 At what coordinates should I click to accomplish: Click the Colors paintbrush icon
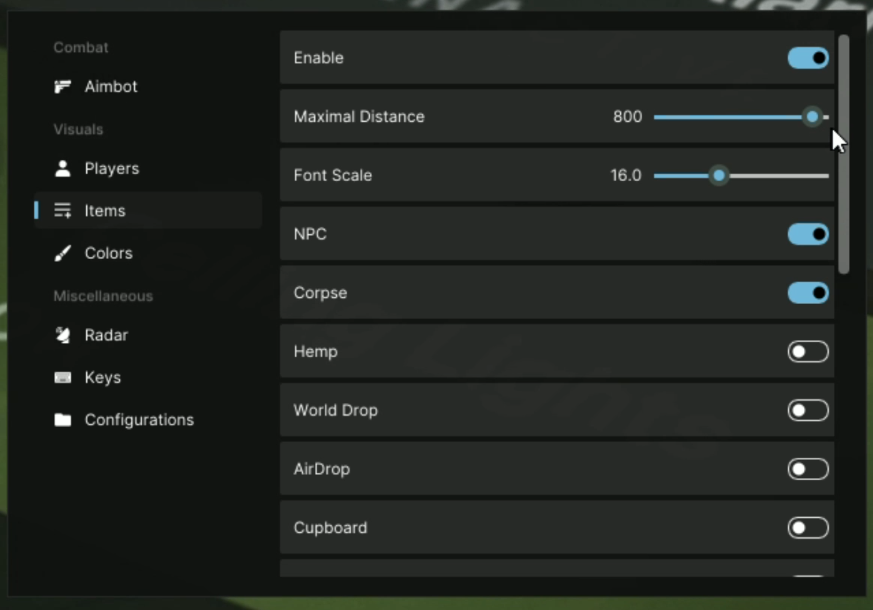pos(63,254)
